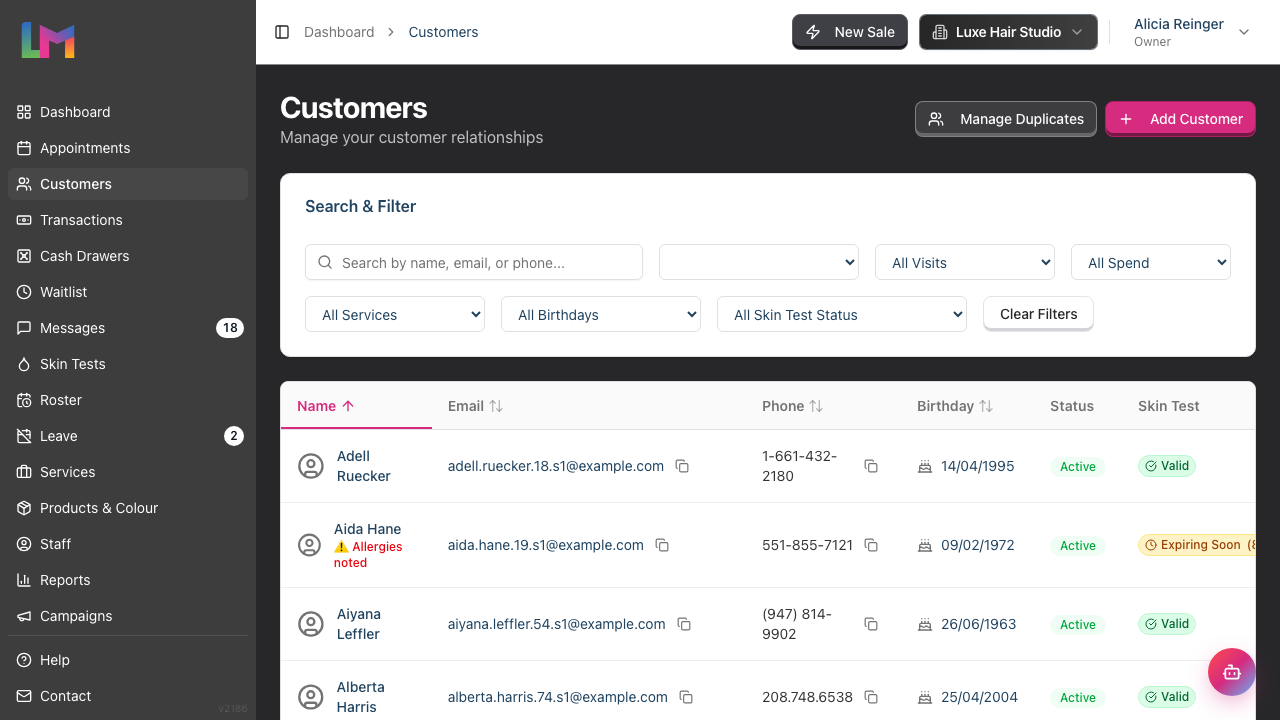Click the search magnifier icon
The width and height of the screenshot is (1280, 720).
pyautogui.click(x=325, y=262)
